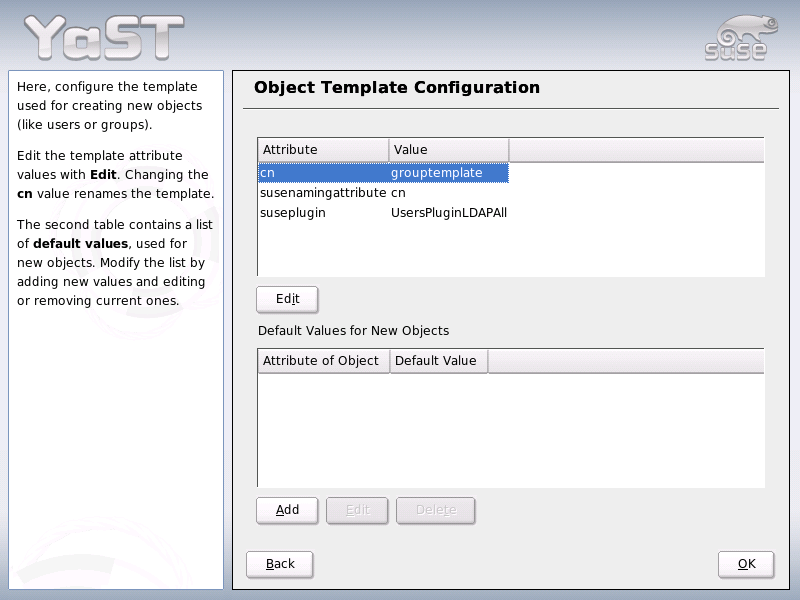
Task: Click the greyed-out Delete button
Action: point(436,510)
